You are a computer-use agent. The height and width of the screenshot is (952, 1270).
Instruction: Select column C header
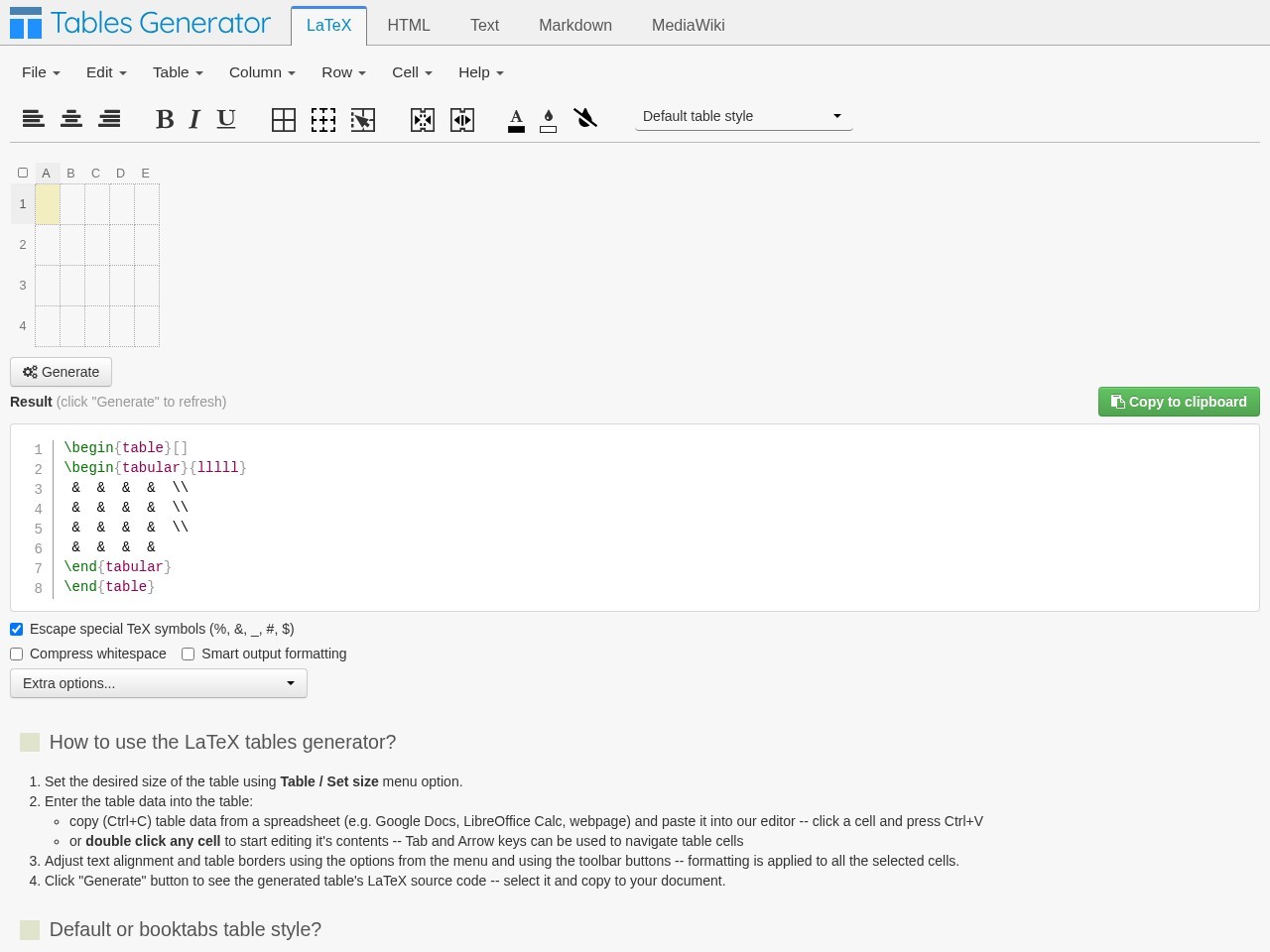96,173
